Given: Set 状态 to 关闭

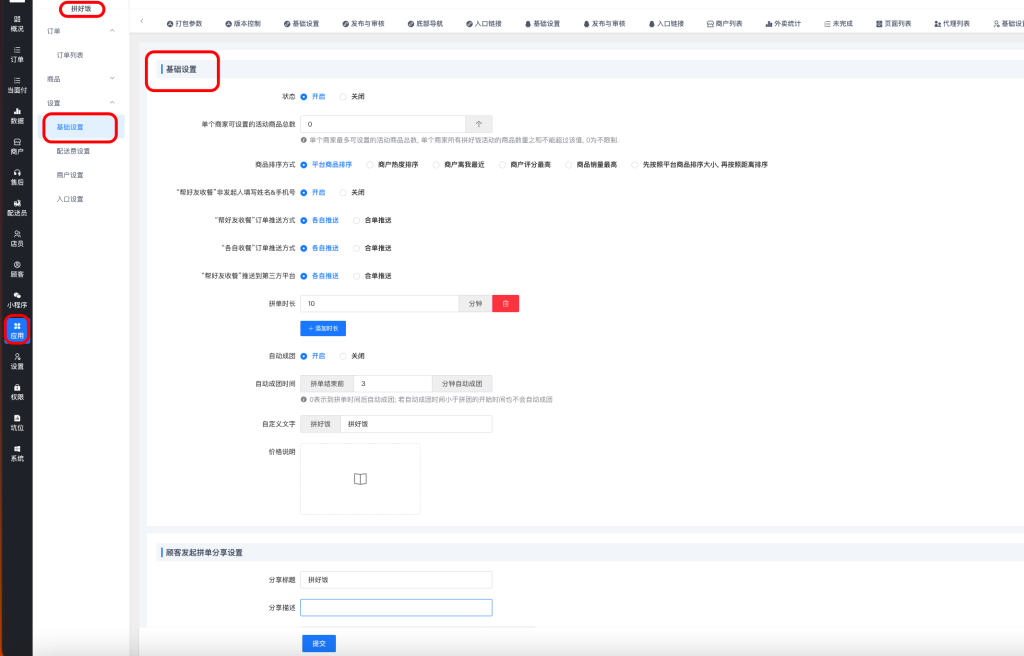Looking at the screenshot, I should (x=344, y=97).
